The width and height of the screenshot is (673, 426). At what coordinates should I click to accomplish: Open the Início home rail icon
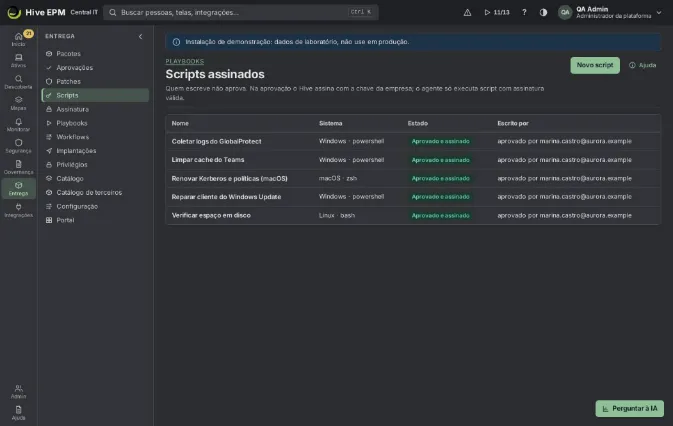tap(18, 39)
